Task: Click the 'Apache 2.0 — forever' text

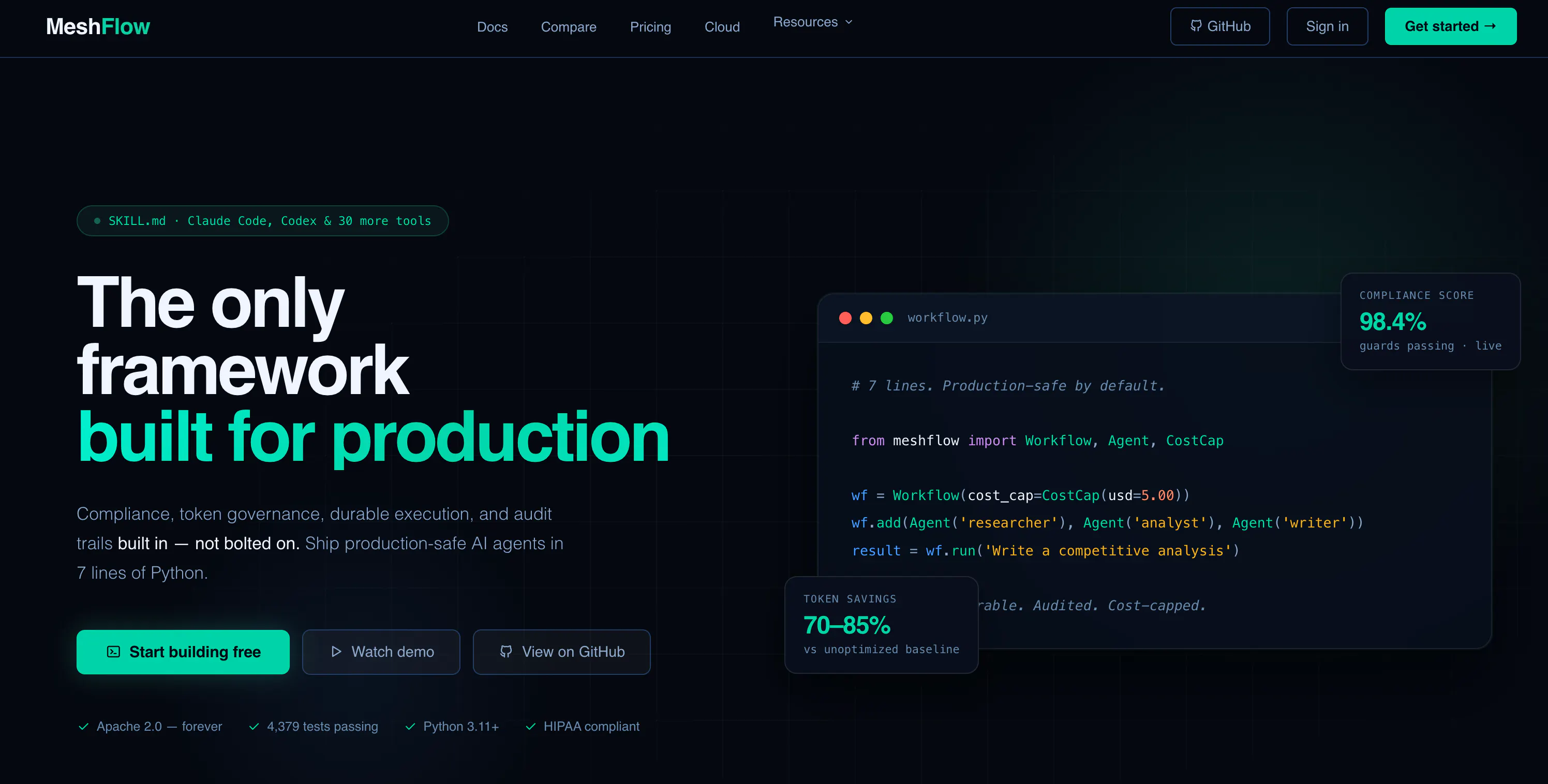Action: tap(159, 727)
